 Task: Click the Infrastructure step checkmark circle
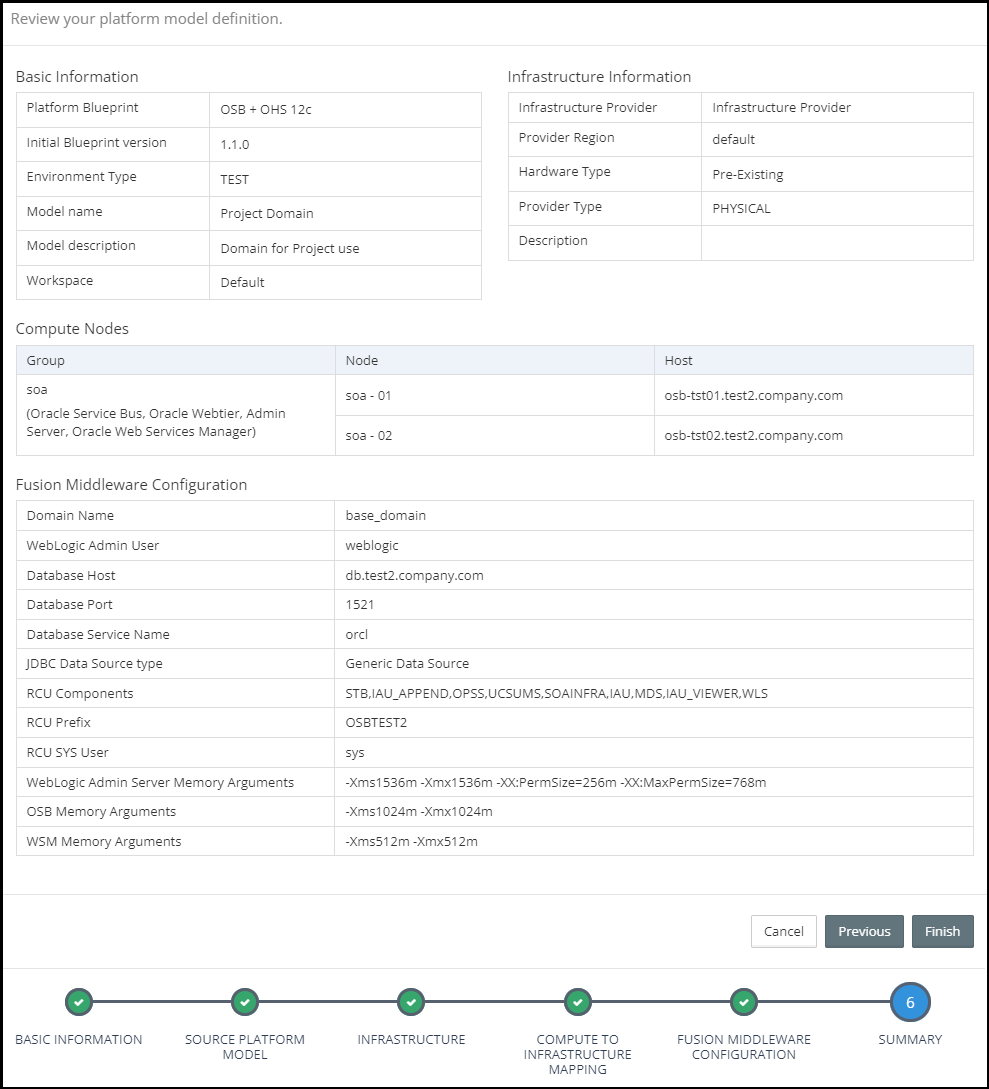coord(411,1001)
